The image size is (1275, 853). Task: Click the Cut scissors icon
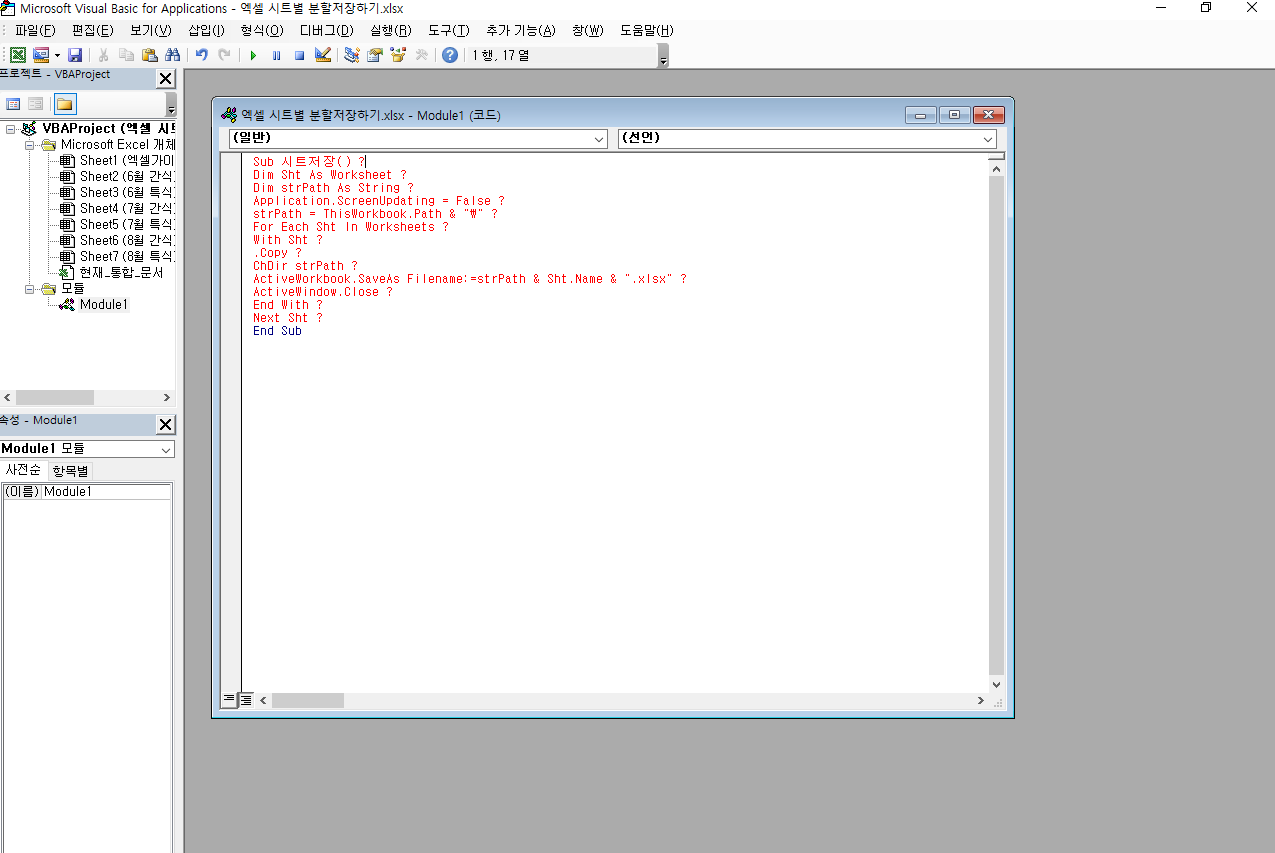(103, 55)
